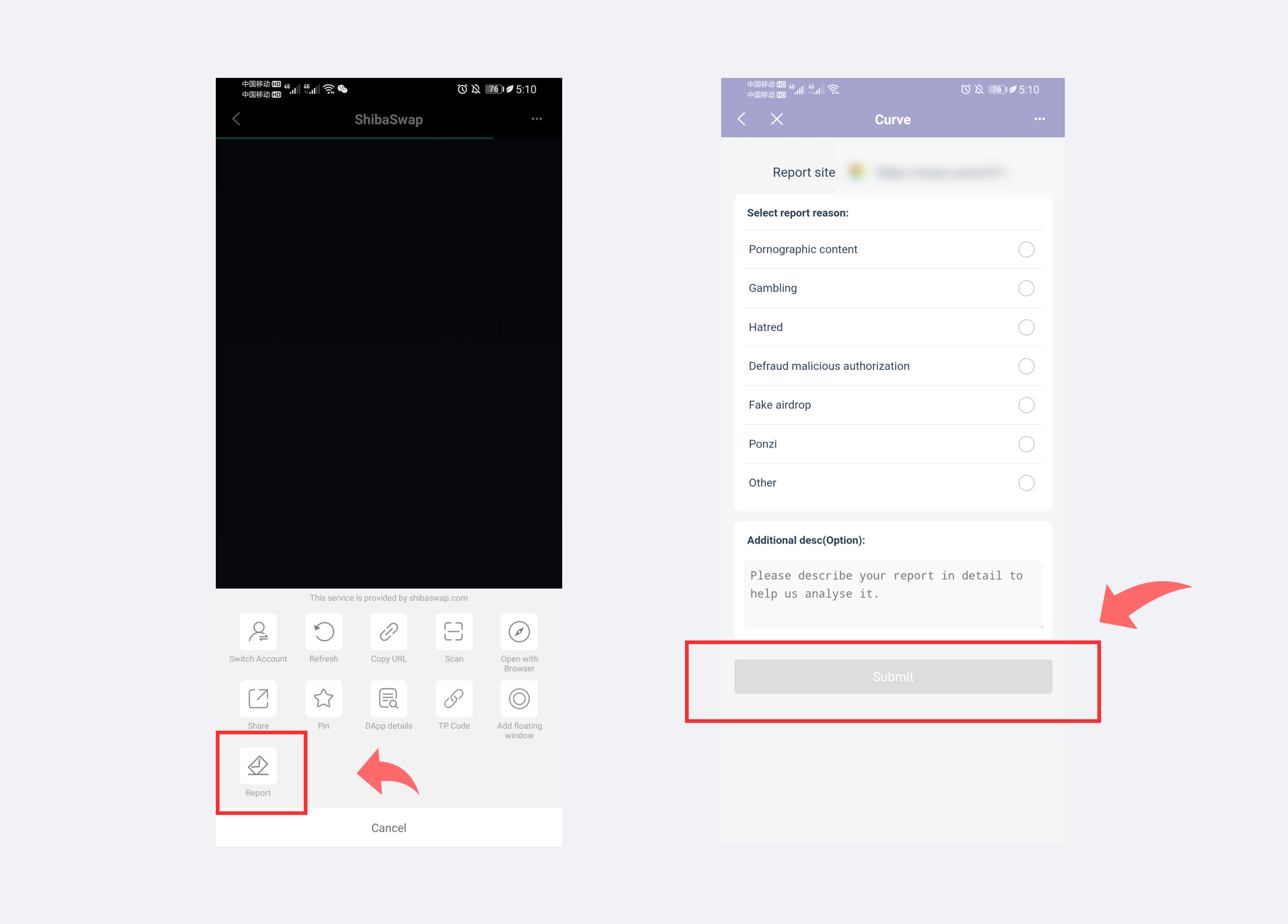1288x924 pixels.
Task: Open DApp details icon
Action: coord(389,699)
